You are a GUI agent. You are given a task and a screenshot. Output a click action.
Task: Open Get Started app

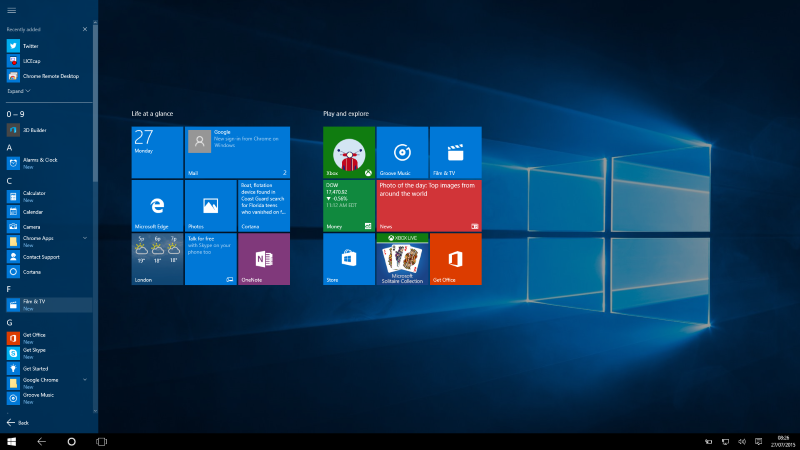(x=48, y=368)
